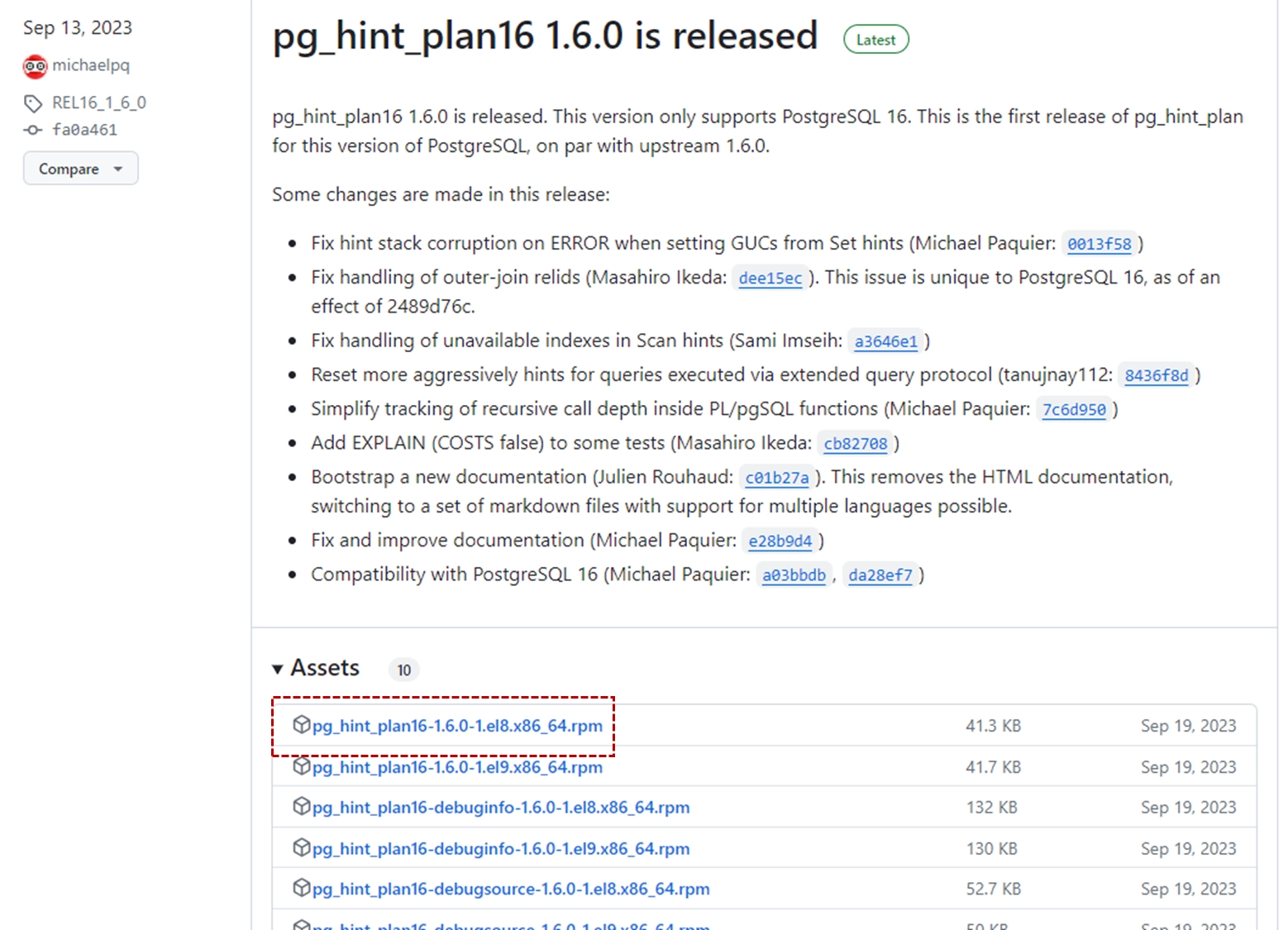The height and width of the screenshot is (930, 1288).
Task: Open commit link e28b9d4
Action: click(x=780, y=541)
